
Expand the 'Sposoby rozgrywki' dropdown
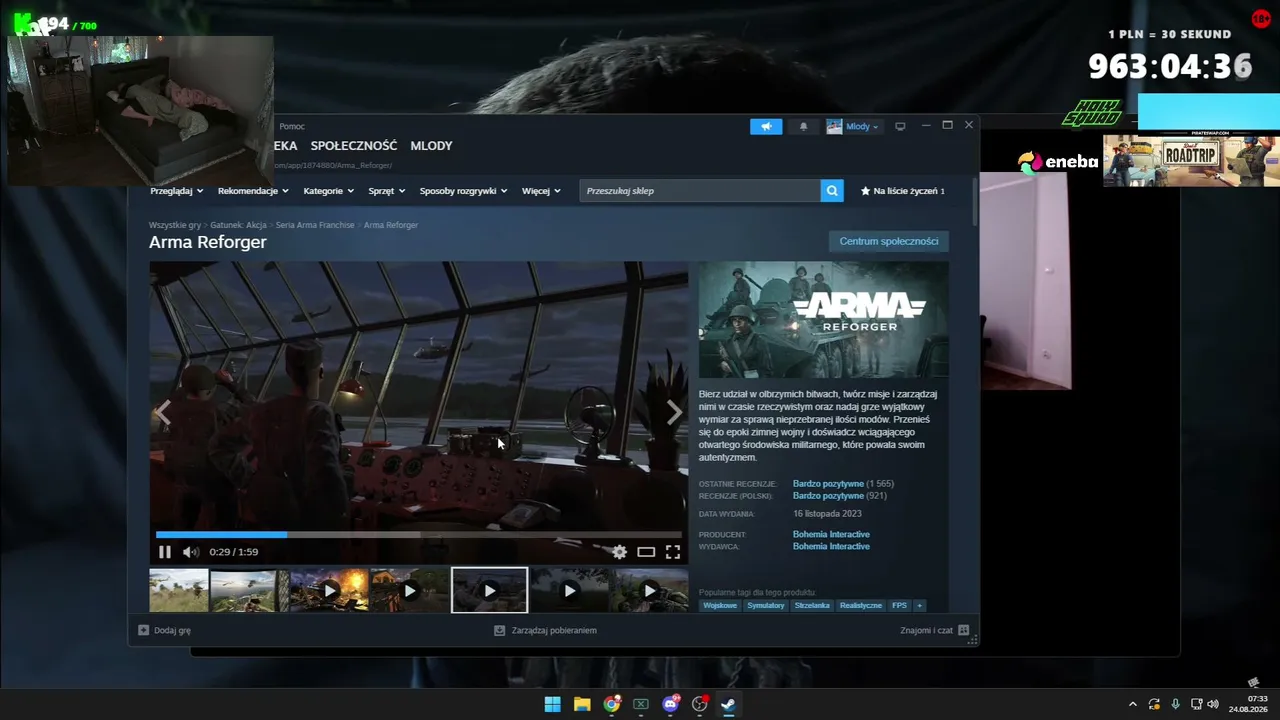[463, 191]
